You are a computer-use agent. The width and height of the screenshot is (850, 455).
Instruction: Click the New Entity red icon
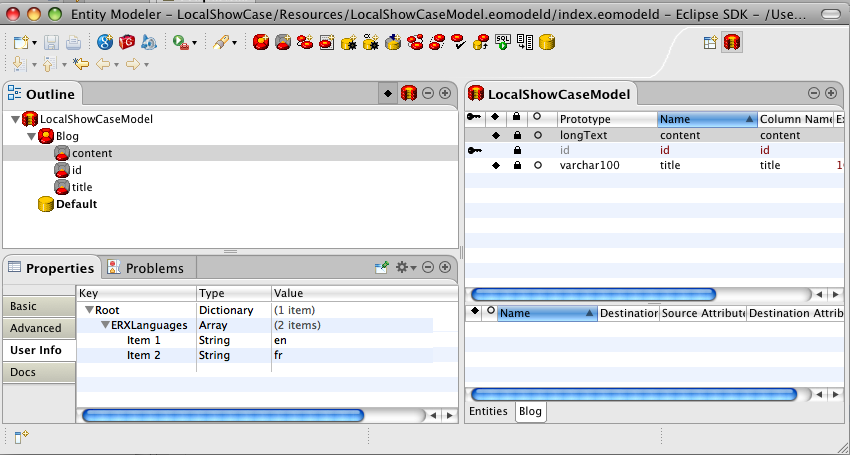261,42
